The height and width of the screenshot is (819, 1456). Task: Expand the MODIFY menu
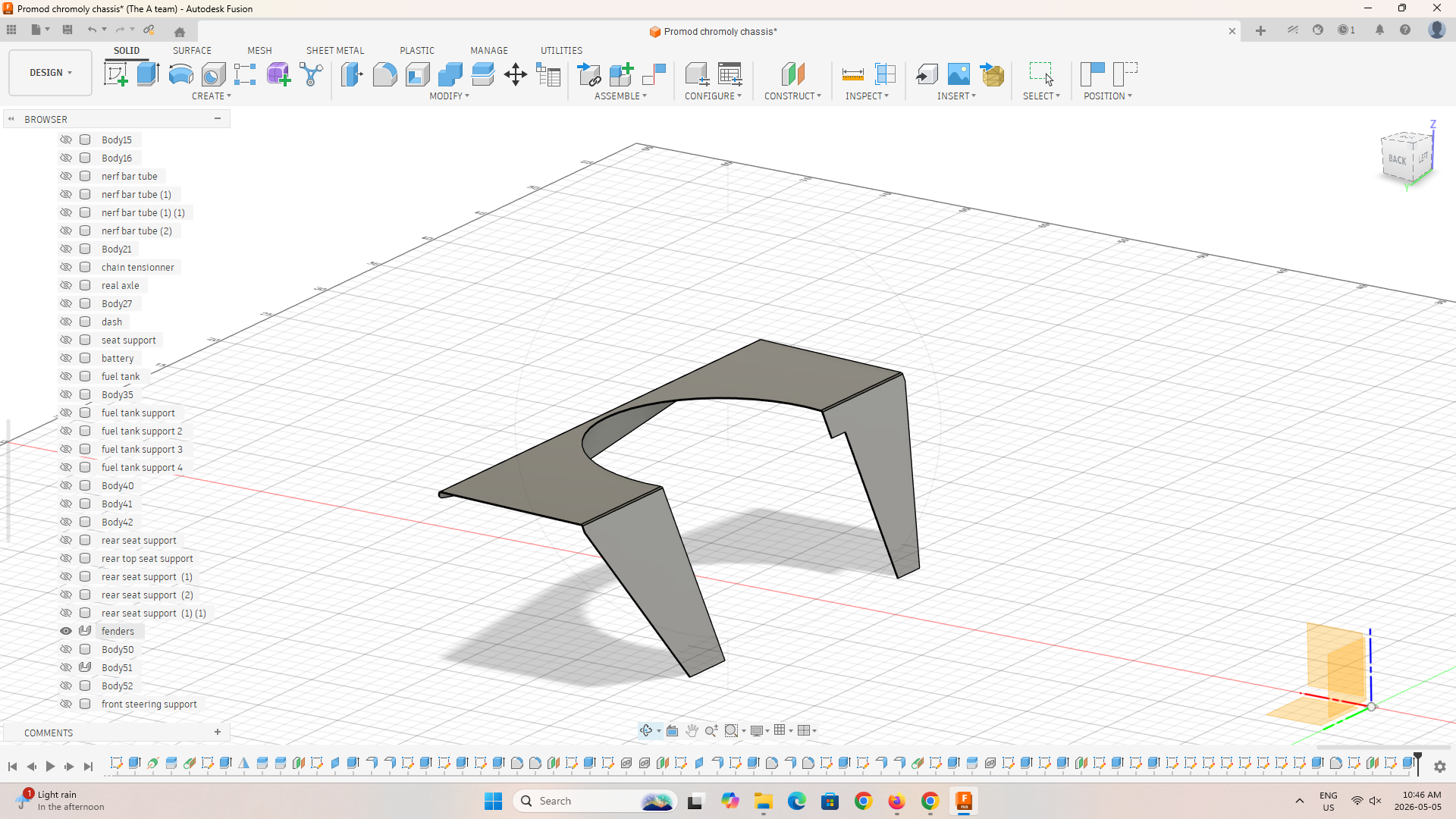point(450,96)
